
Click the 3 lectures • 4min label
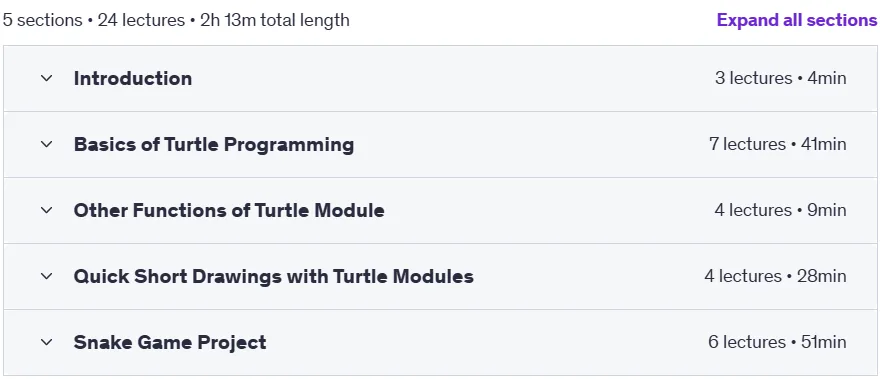[x=781, y=79]
